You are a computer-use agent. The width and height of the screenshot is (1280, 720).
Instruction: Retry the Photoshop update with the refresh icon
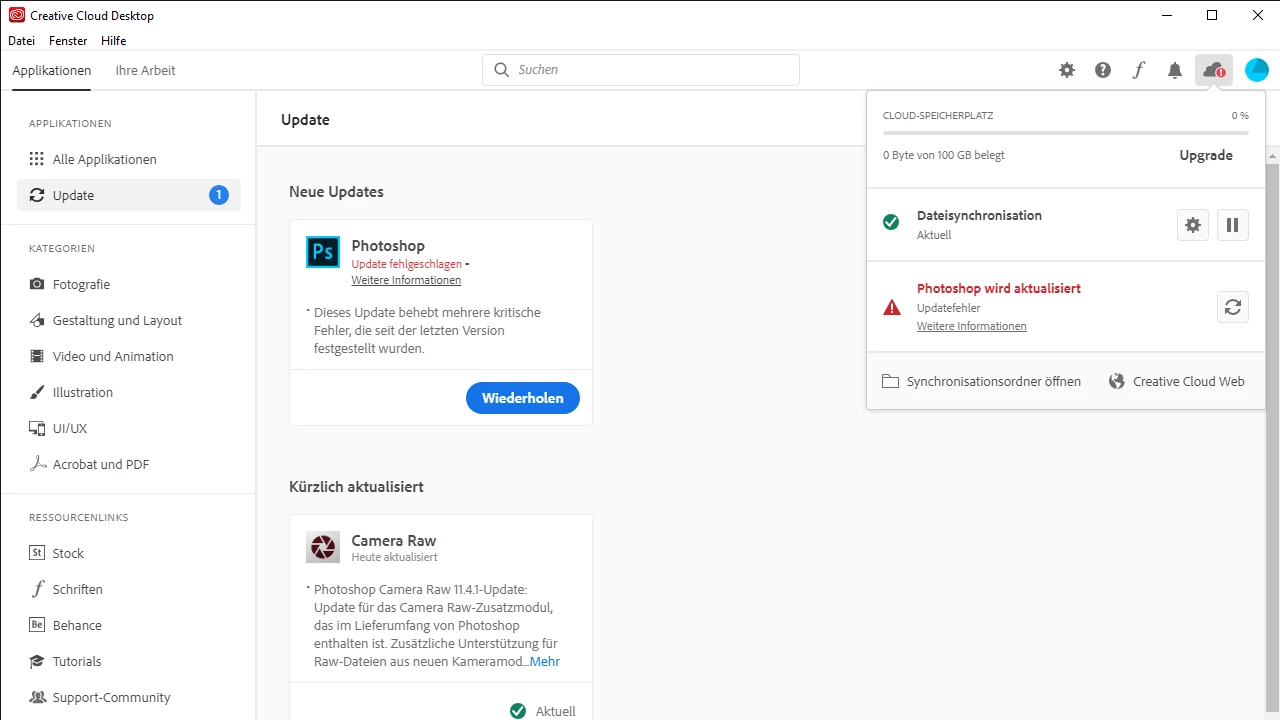1233,307
